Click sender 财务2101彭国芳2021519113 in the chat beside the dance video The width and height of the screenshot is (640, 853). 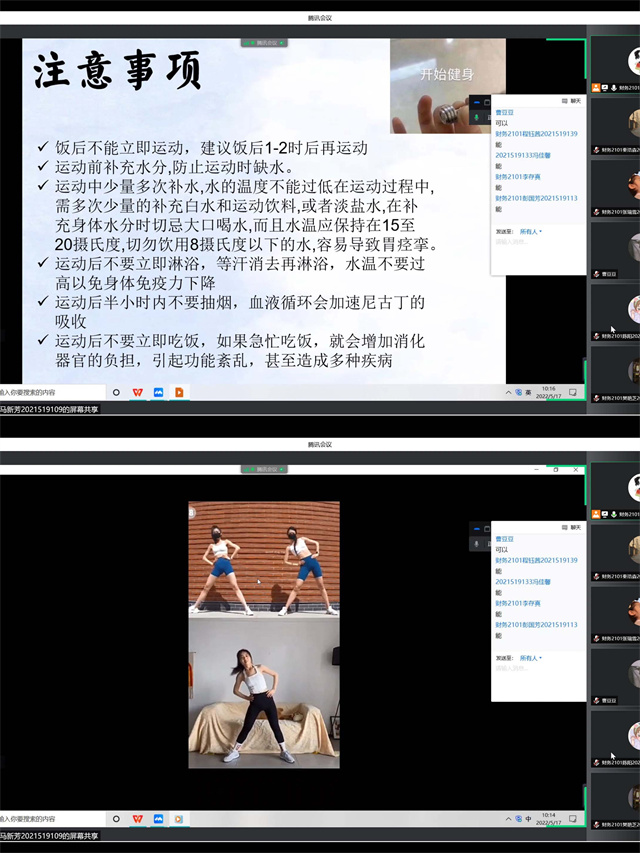pos(536,625)
